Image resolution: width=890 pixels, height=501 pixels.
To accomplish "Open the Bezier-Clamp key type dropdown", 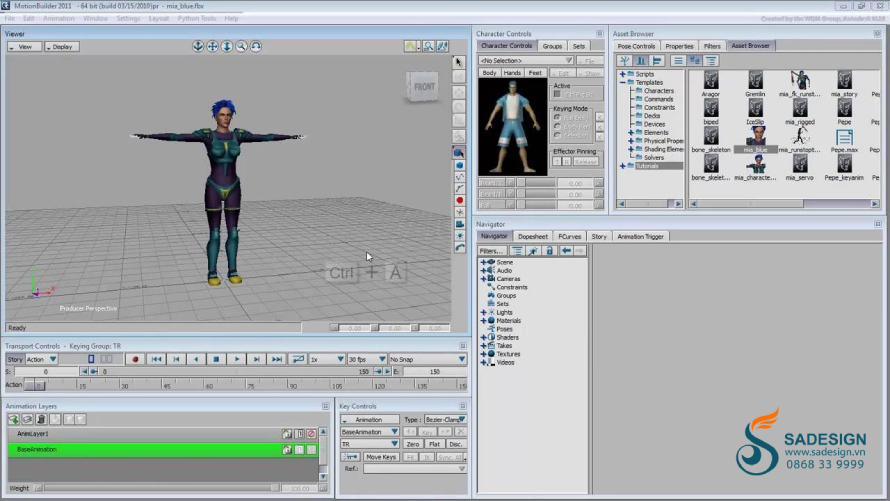I will 446,419.
